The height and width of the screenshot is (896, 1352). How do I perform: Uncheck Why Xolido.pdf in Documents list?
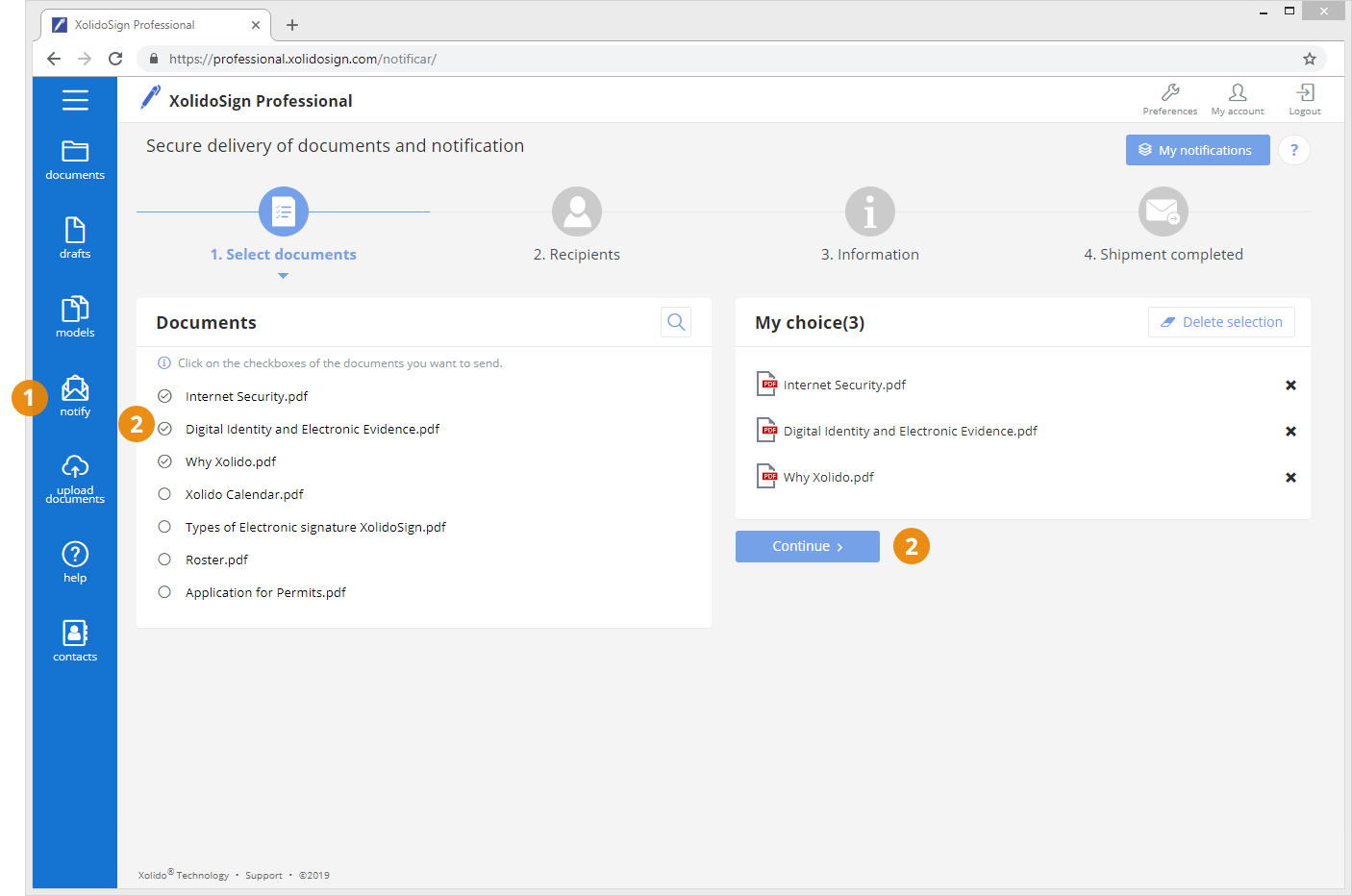164,461
